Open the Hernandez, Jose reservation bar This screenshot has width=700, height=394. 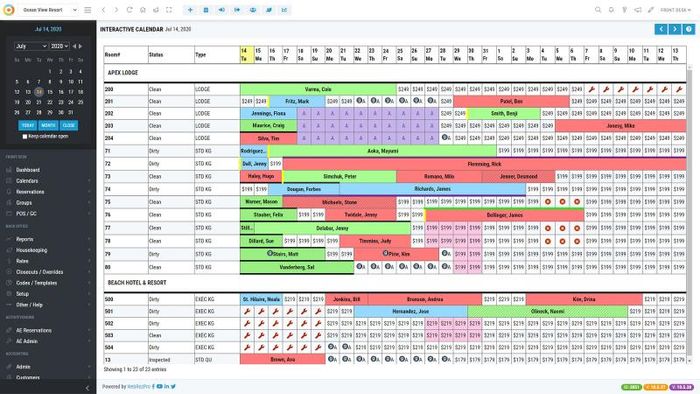[410, 311]
